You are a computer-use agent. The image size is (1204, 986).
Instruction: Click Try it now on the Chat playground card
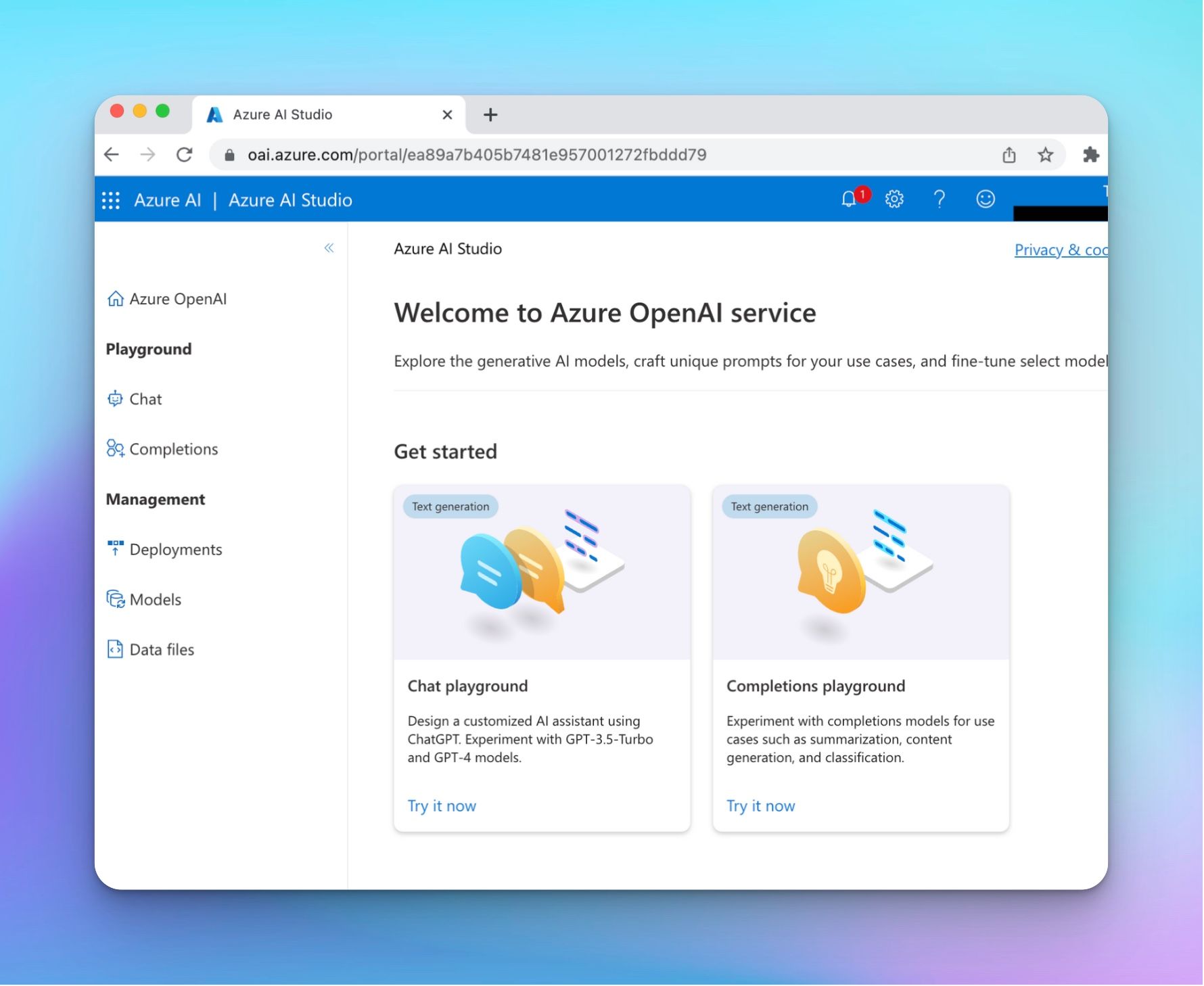click(442, 806)
